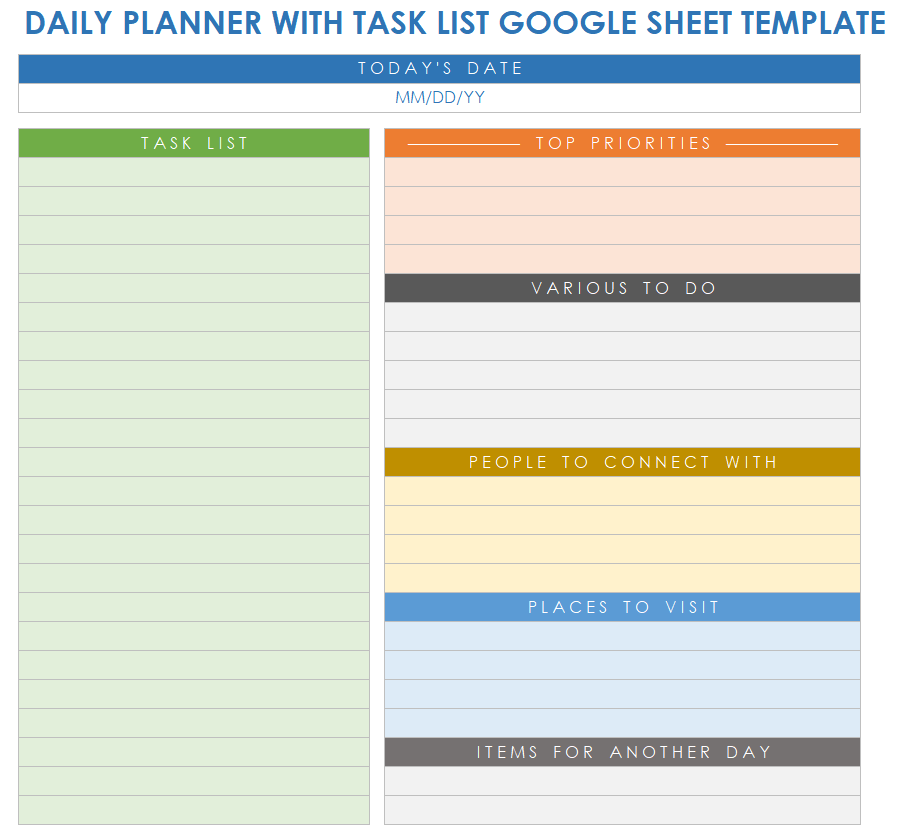The width and height of the screenshot is (905, 825).
Task: Select Items For Another Day header
Action: (x=622, y=752)
